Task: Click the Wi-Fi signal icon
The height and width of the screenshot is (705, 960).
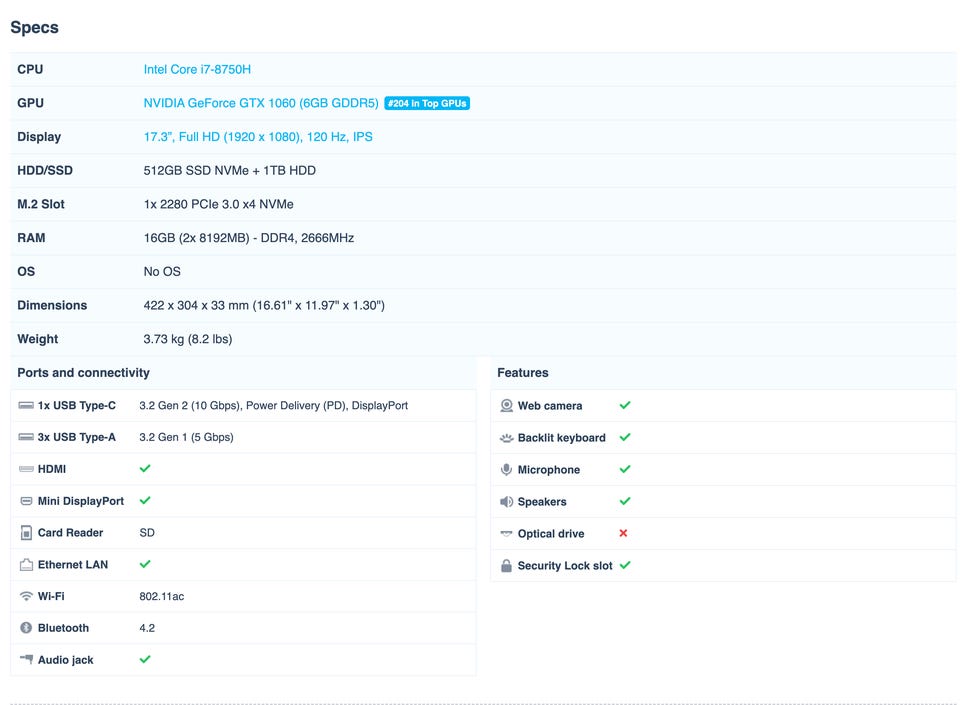Action: coord(26,596)
